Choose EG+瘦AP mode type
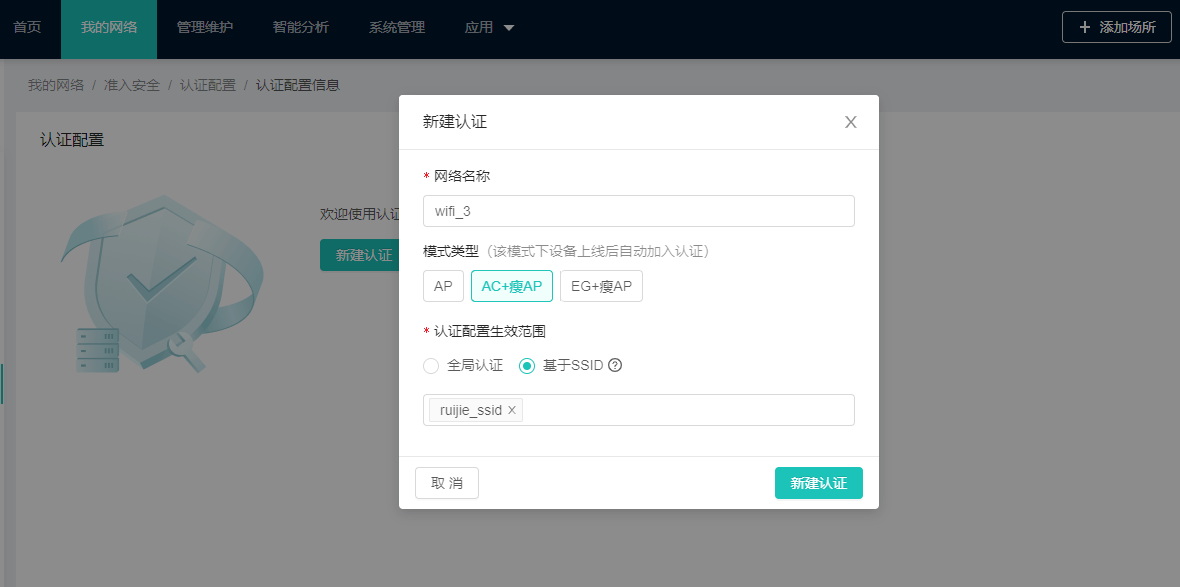Viewport: 1180px width, 587px height. tap(601, 286)
